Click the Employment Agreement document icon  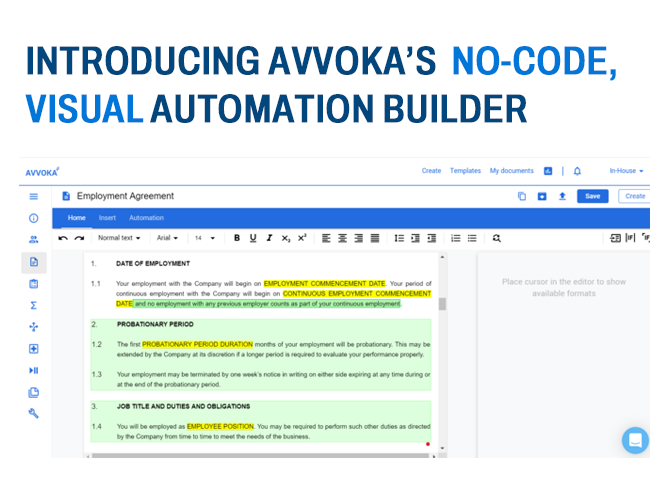click(66, 196)
